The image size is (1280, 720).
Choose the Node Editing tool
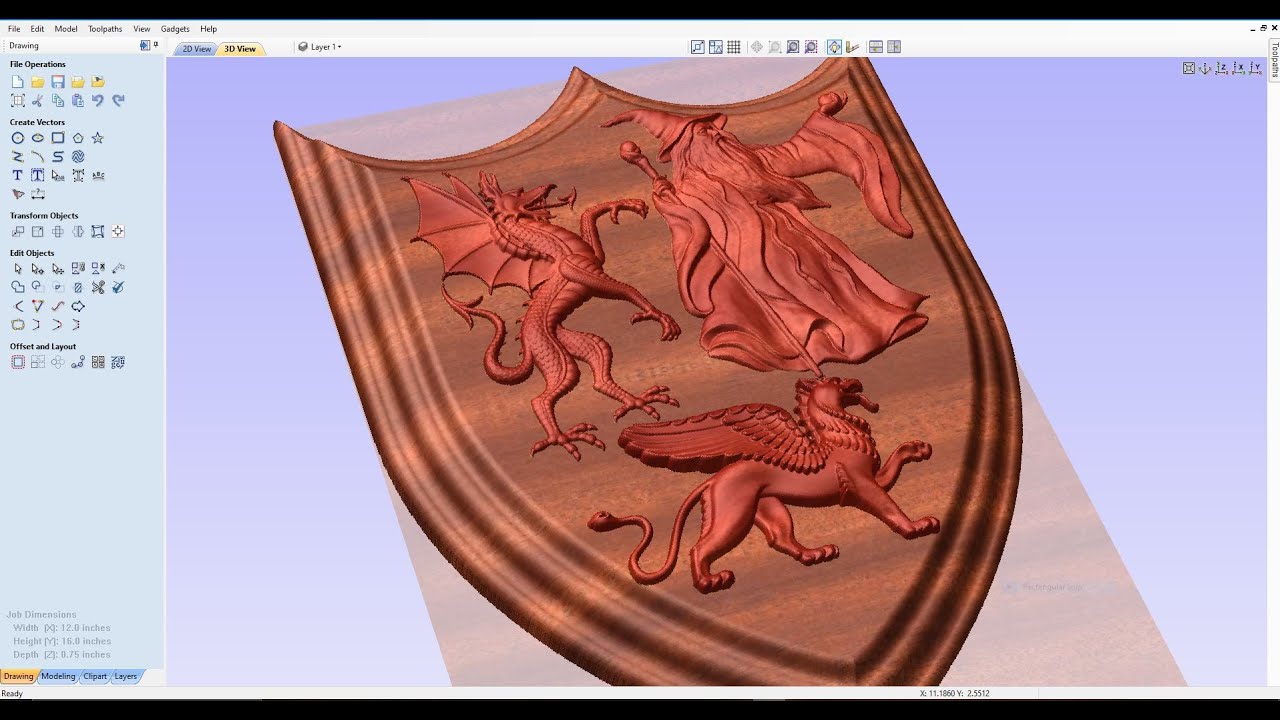tap(38, 268)
